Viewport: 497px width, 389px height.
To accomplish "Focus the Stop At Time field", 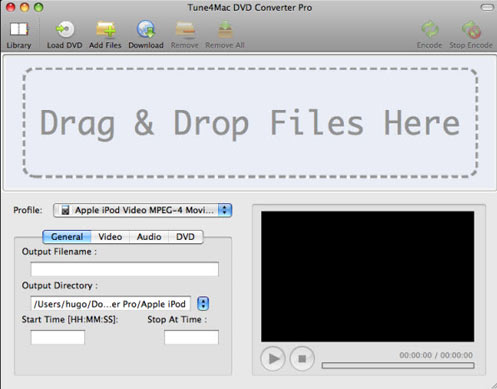I will pos(191,337).
